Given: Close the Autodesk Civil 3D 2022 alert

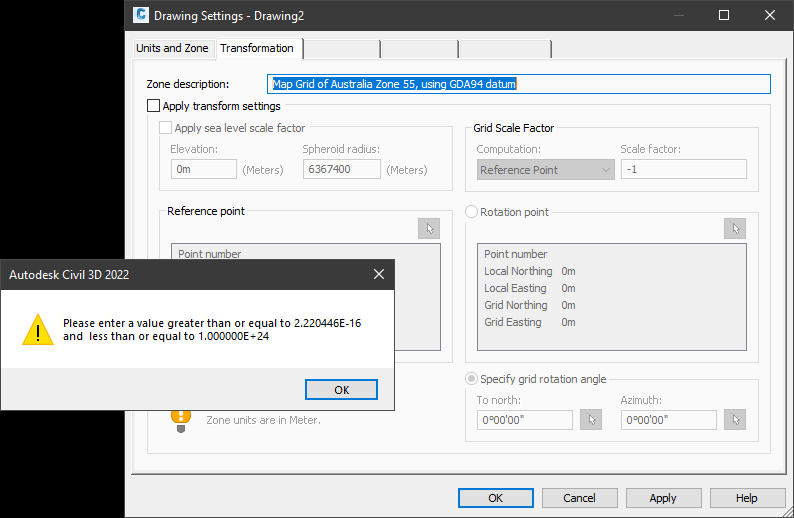Looking at the screenshot, I should (x=379, y=274).
